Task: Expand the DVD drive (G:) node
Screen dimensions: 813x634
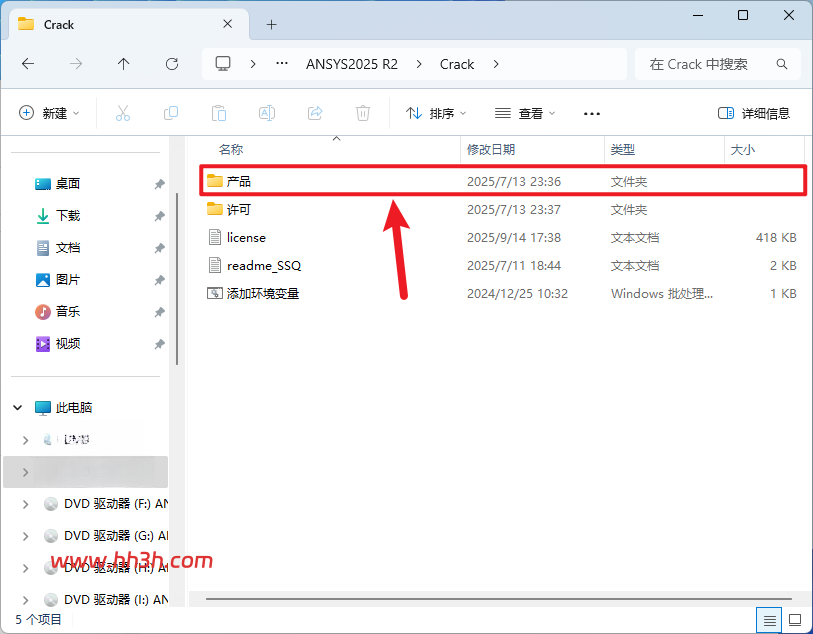Action: [x=25, y=536]
